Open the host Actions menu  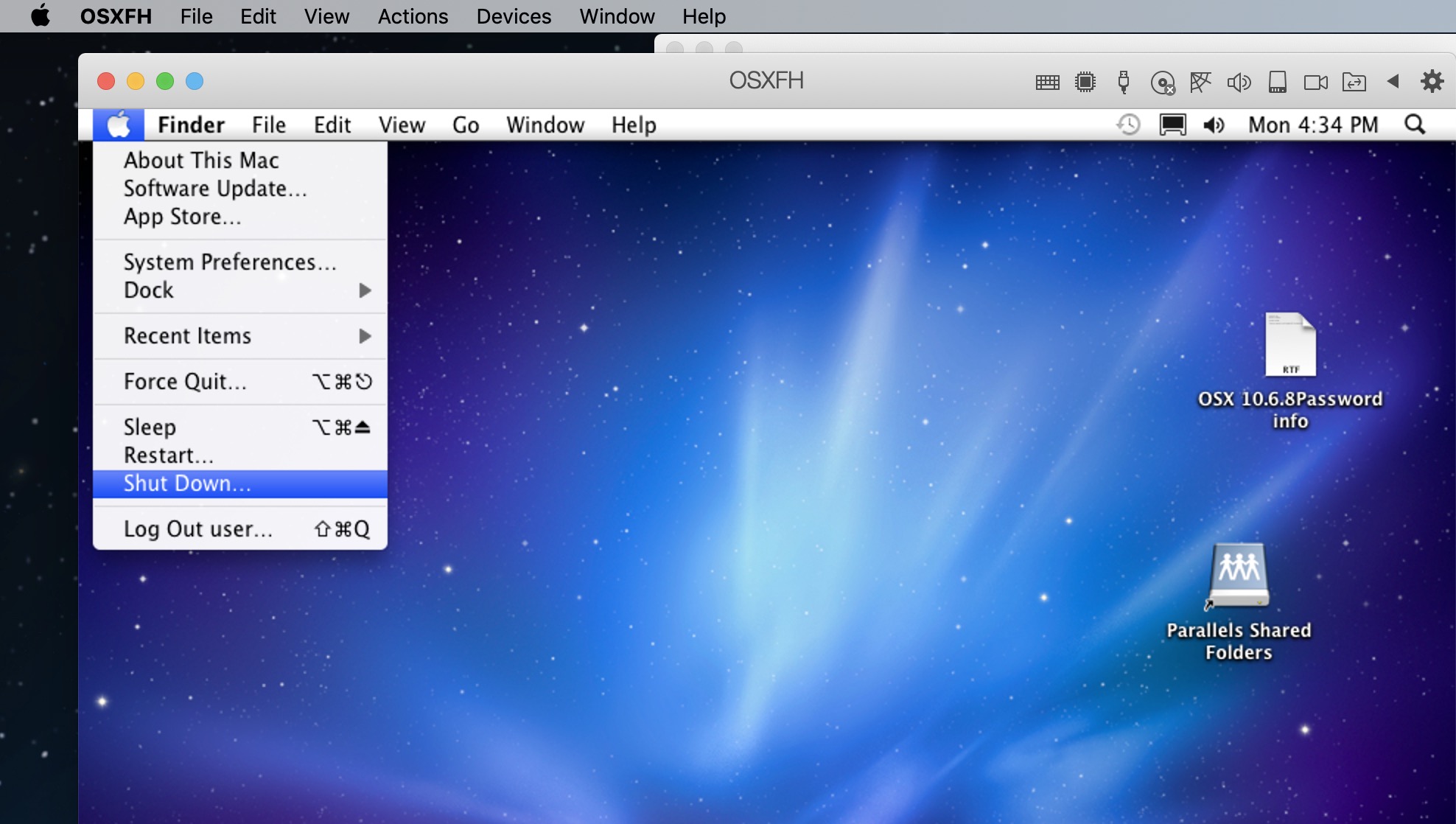[x=413, y=16]
